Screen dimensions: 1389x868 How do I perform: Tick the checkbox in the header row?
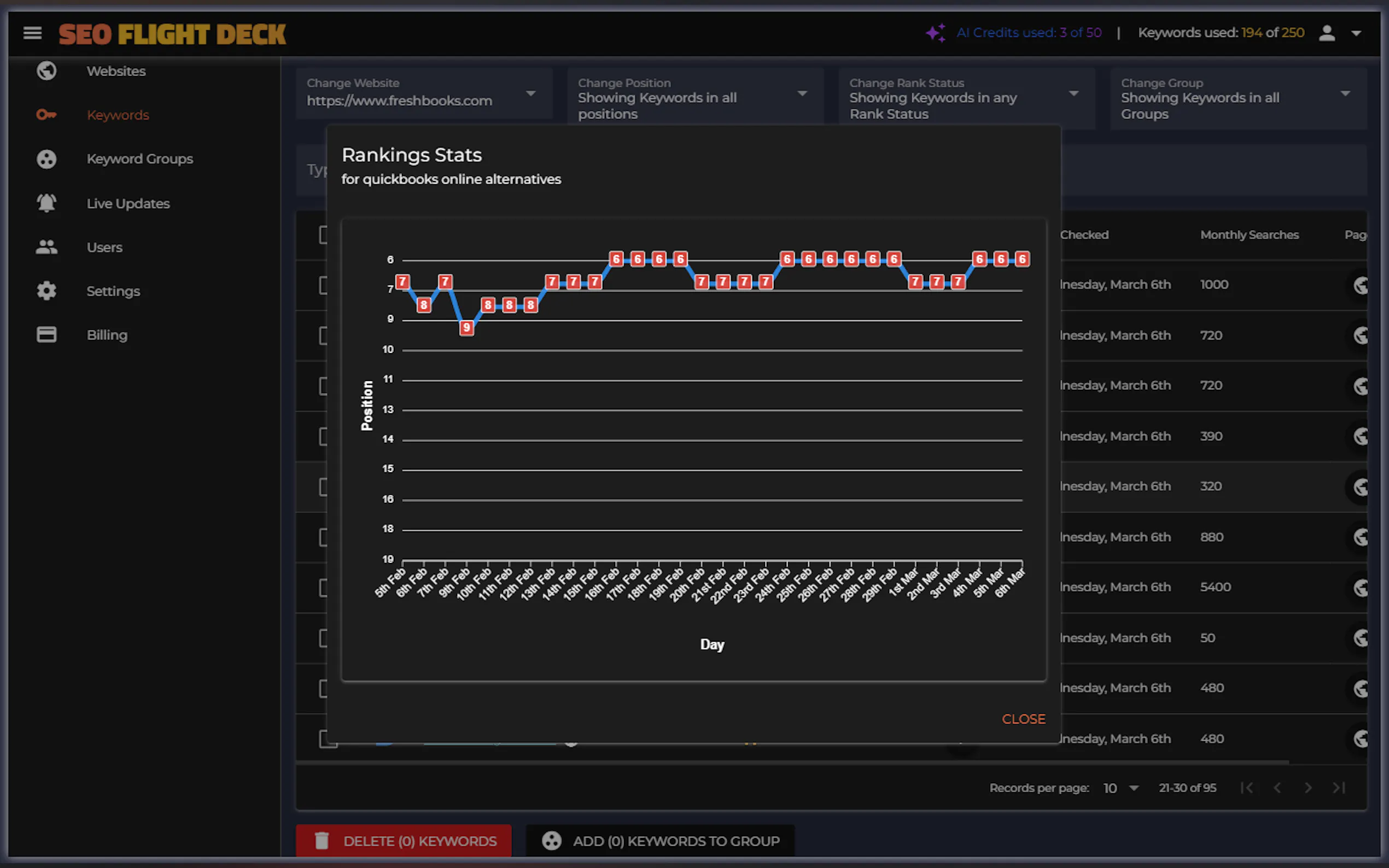point(323,235)
